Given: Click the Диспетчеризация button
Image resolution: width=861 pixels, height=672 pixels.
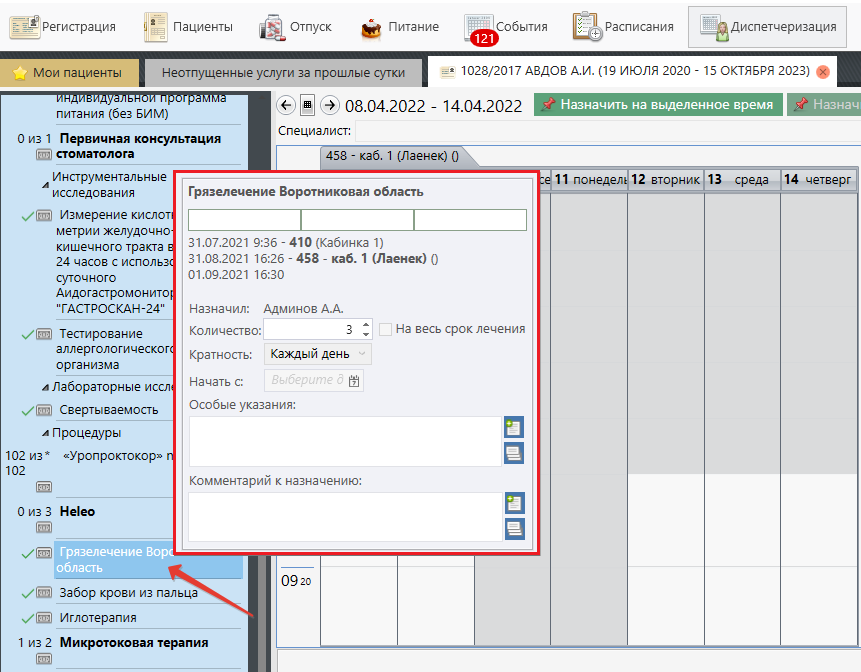Looking at the screenshot, I should tap(768, 27).
